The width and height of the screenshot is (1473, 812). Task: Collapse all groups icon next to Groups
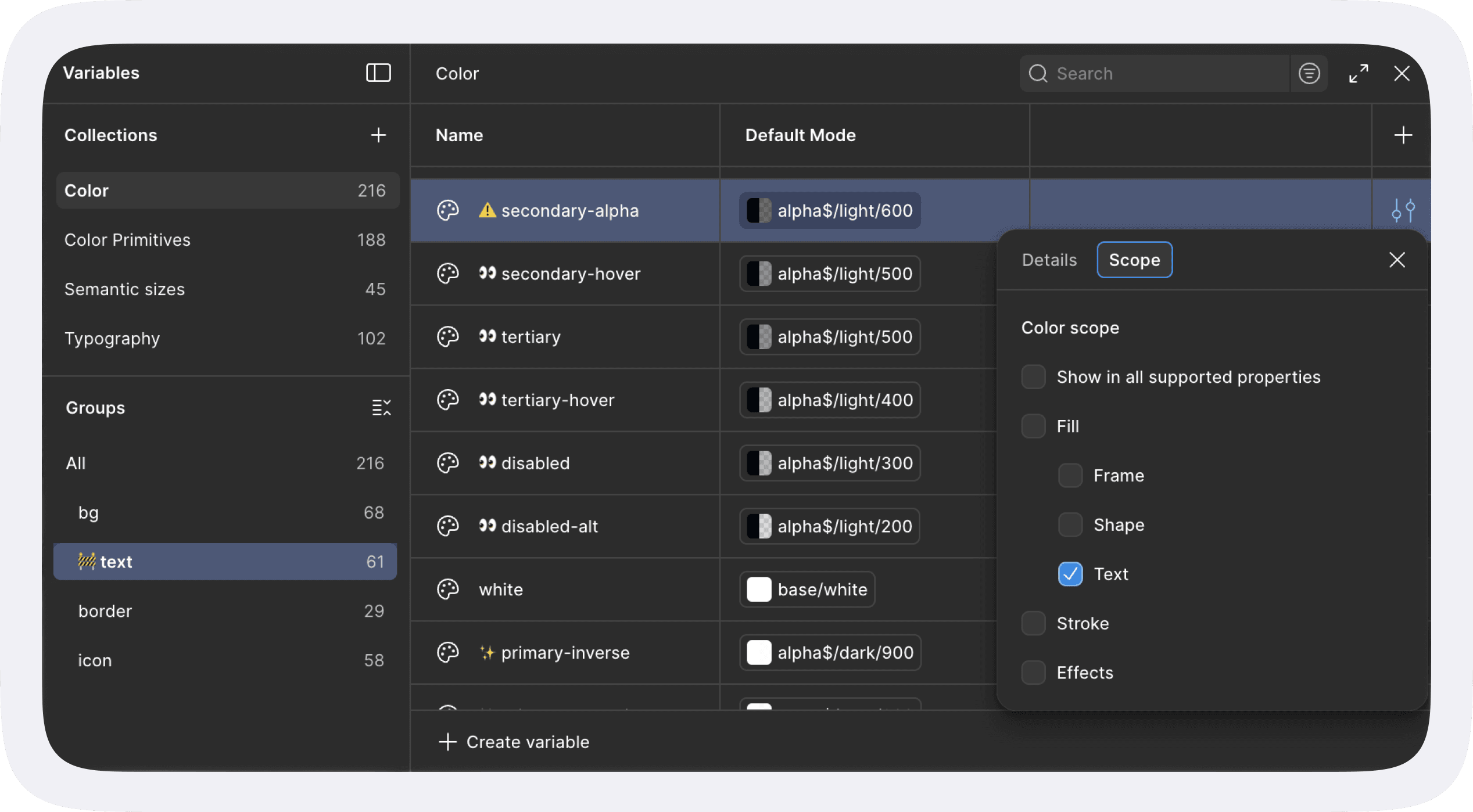pos(381,408)
